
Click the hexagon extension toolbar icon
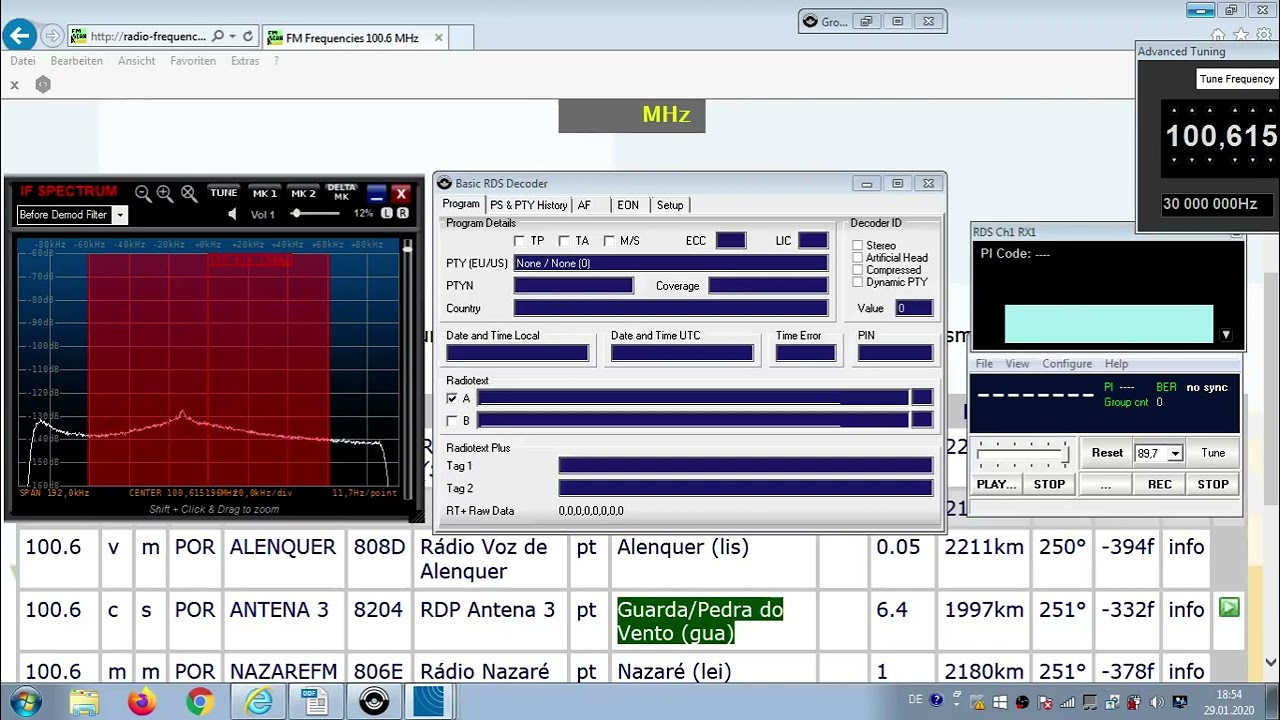pos(43,85)
